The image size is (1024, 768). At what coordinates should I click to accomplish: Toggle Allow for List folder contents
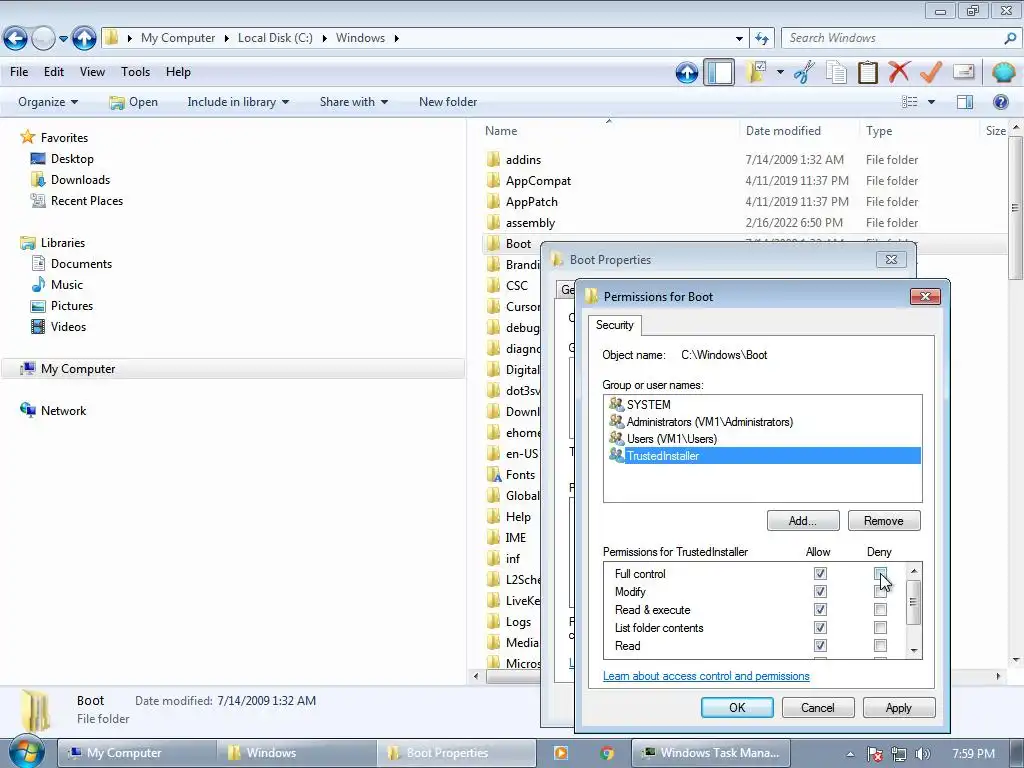(x=820, y=628)
